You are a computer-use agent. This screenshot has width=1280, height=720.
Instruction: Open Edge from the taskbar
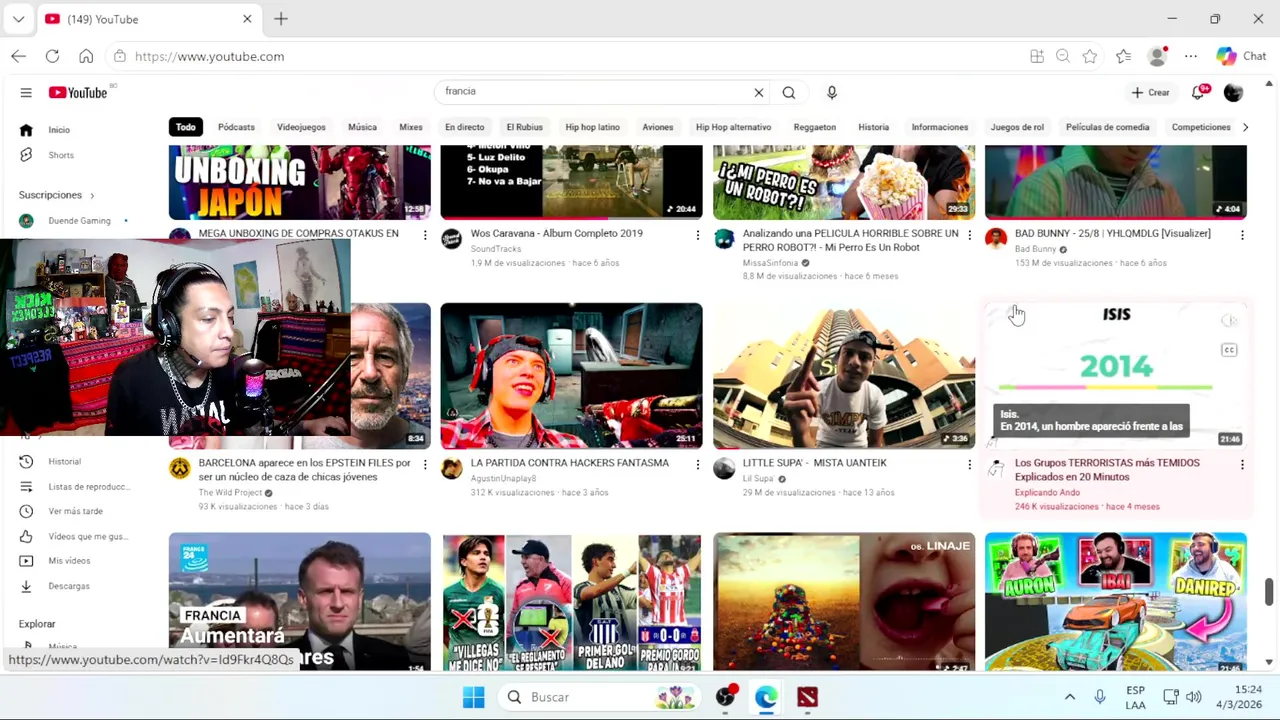[766, 697]
